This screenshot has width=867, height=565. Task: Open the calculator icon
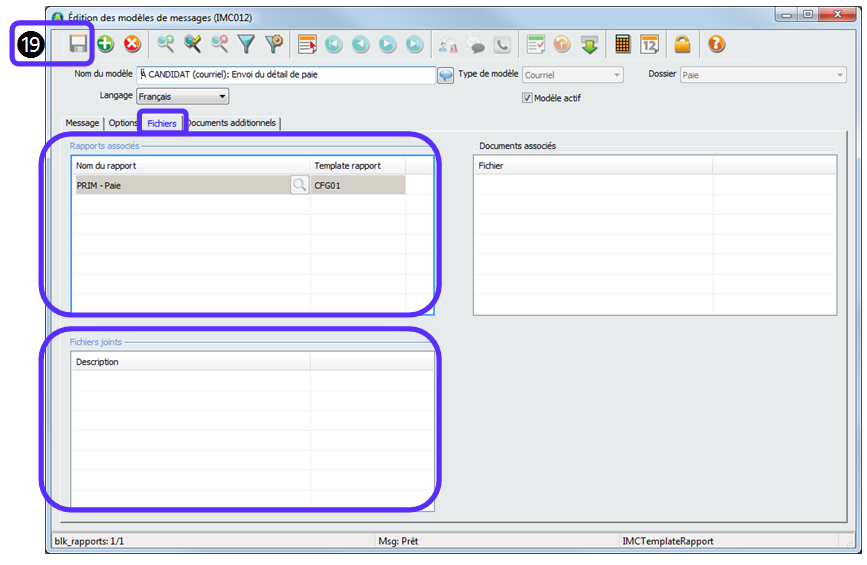[622, 44]
